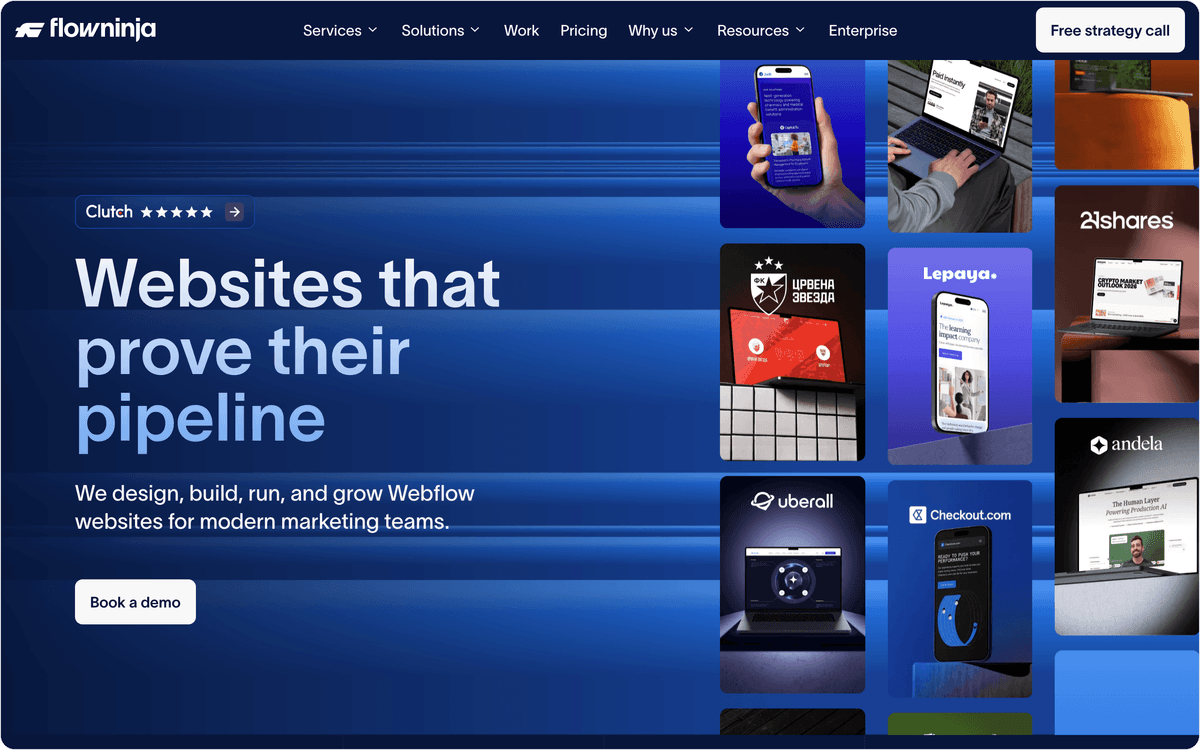Screen dimensions: 1200x750
Task: Open the Checkout.com project card
Action: 960,589
